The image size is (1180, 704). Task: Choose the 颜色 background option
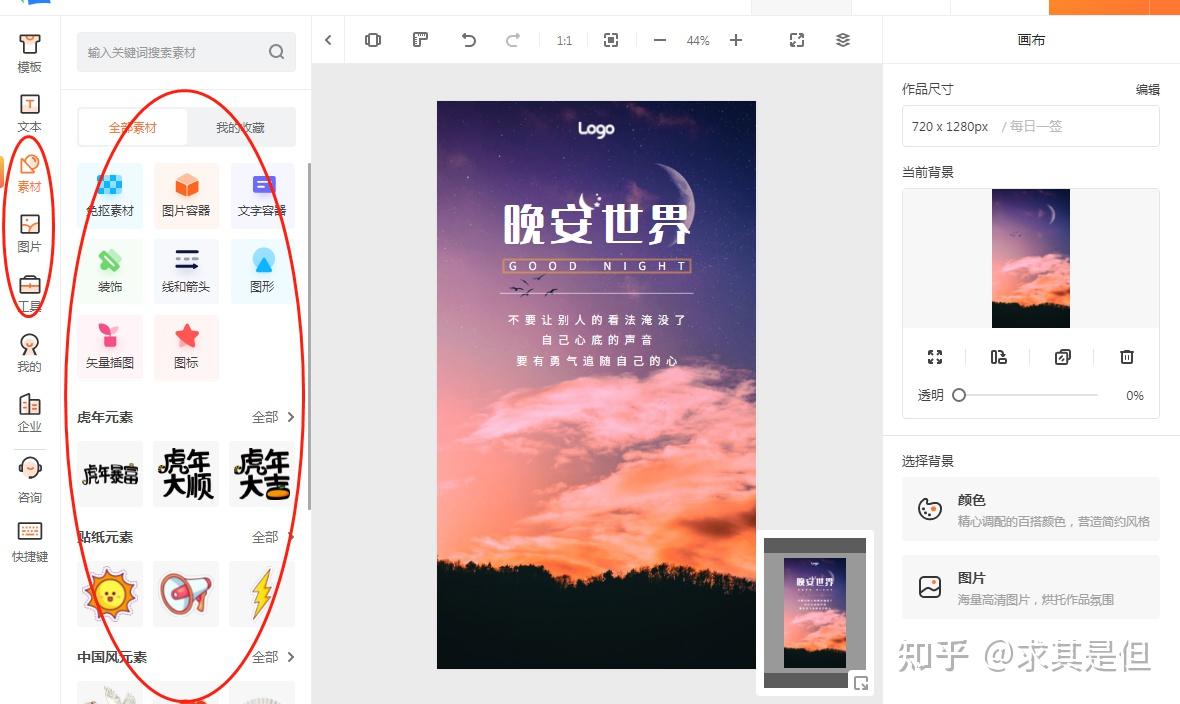(x=1030, y=509)
